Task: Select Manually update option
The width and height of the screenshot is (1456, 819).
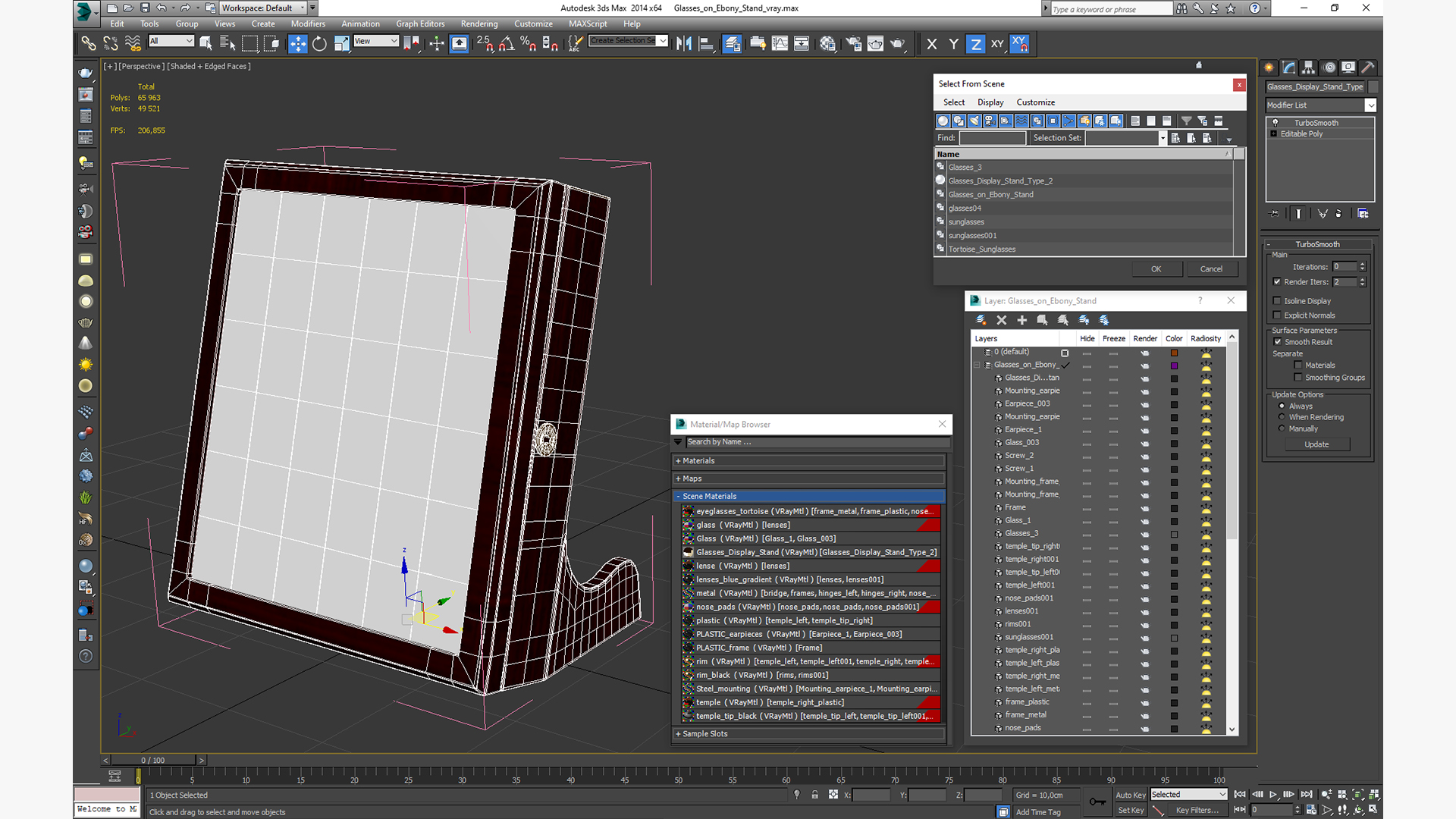Action: (x=1282, y=428)
